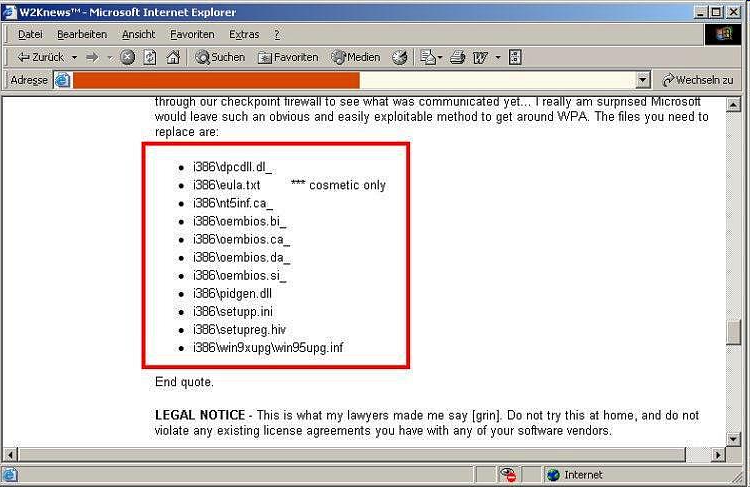
Task: Click the vertical scrollbar thumb
Action: [733, 332]
